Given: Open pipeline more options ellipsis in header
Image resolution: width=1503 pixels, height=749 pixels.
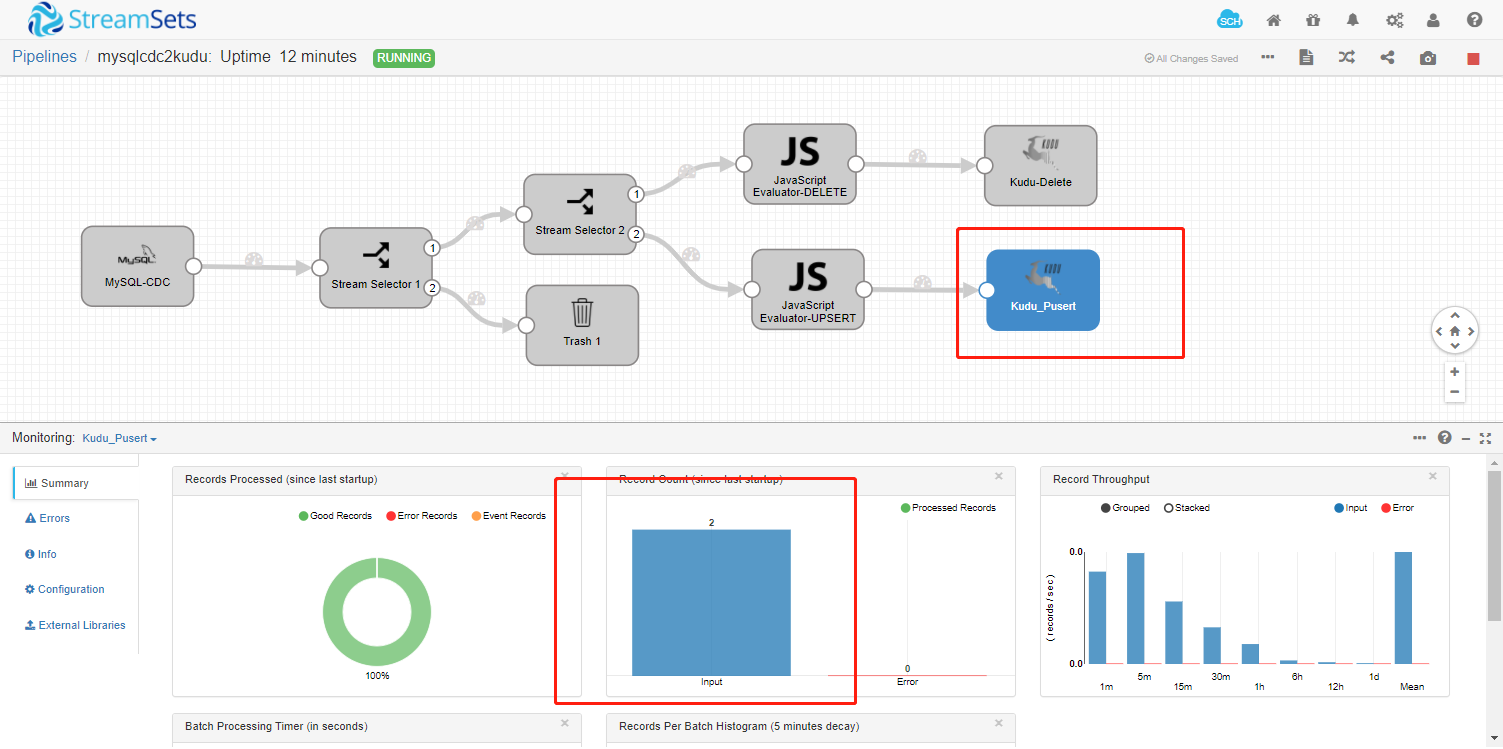Looking at the screenshot, I should 1267,57.
